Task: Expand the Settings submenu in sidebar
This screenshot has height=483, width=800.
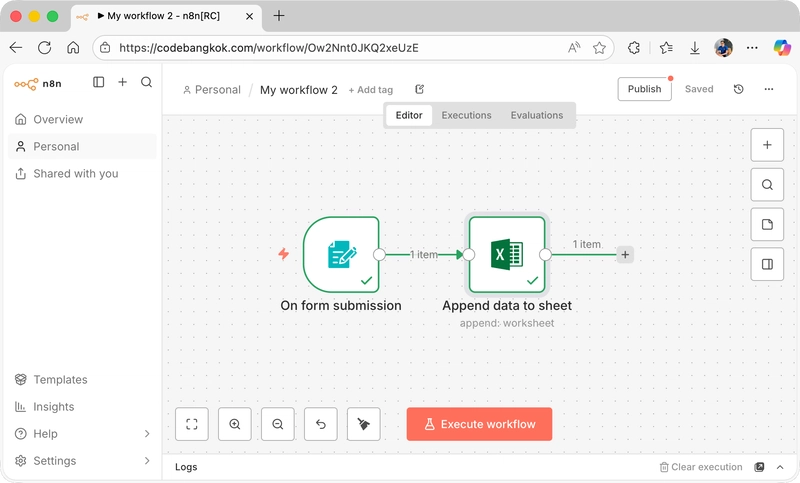Action: click(147, 461)
